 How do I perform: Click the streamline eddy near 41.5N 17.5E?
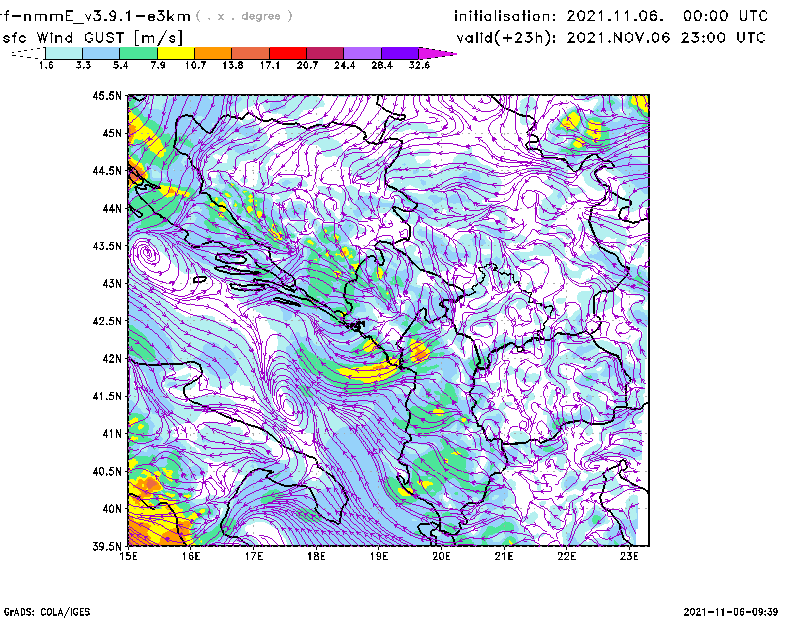(x=288, y=405)
